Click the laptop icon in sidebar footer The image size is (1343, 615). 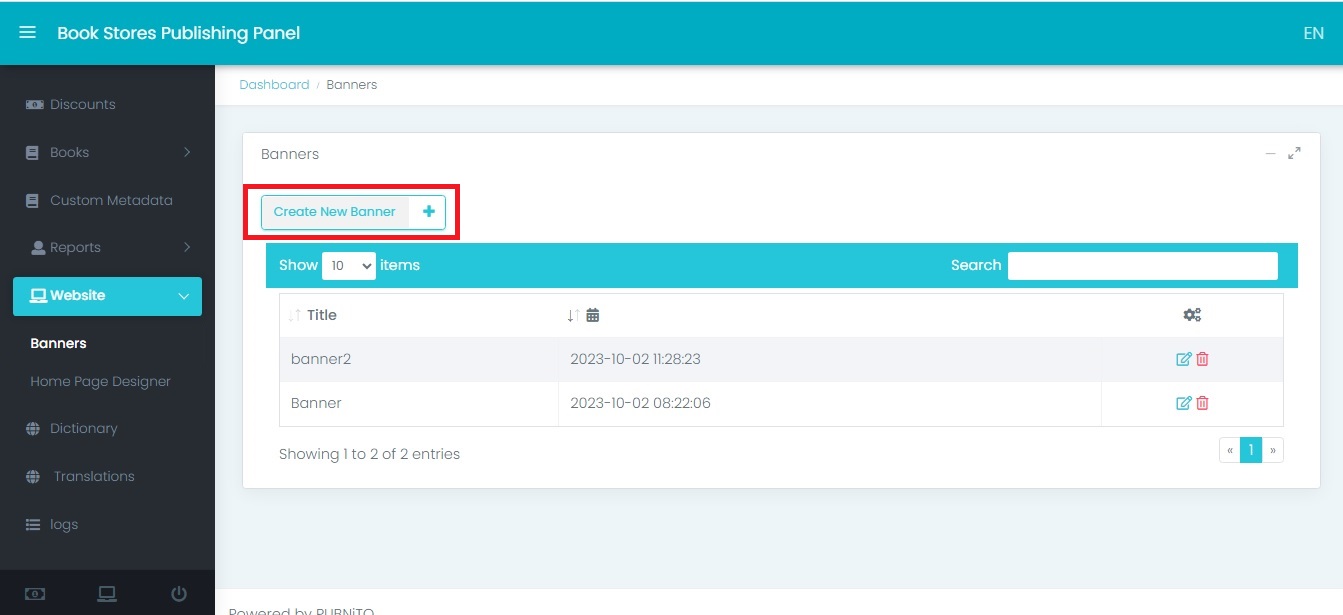(x=107, y=594)
